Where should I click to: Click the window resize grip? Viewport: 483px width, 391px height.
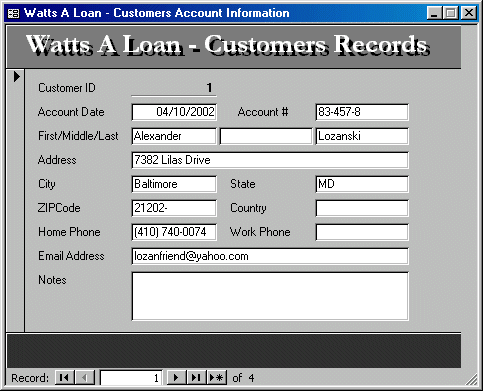coord(471,380)
